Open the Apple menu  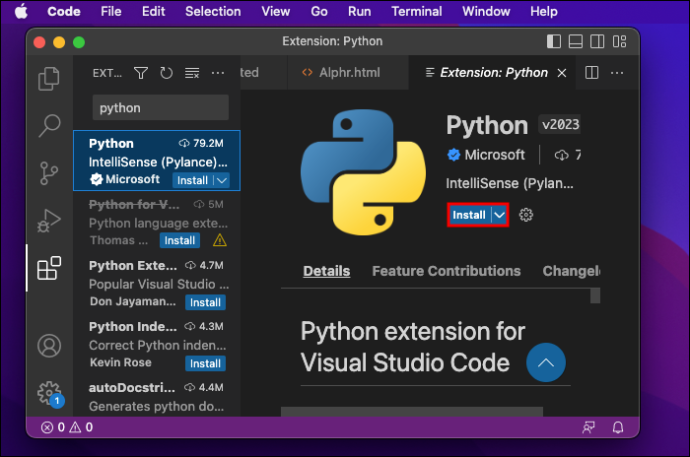tap(21, 11)
